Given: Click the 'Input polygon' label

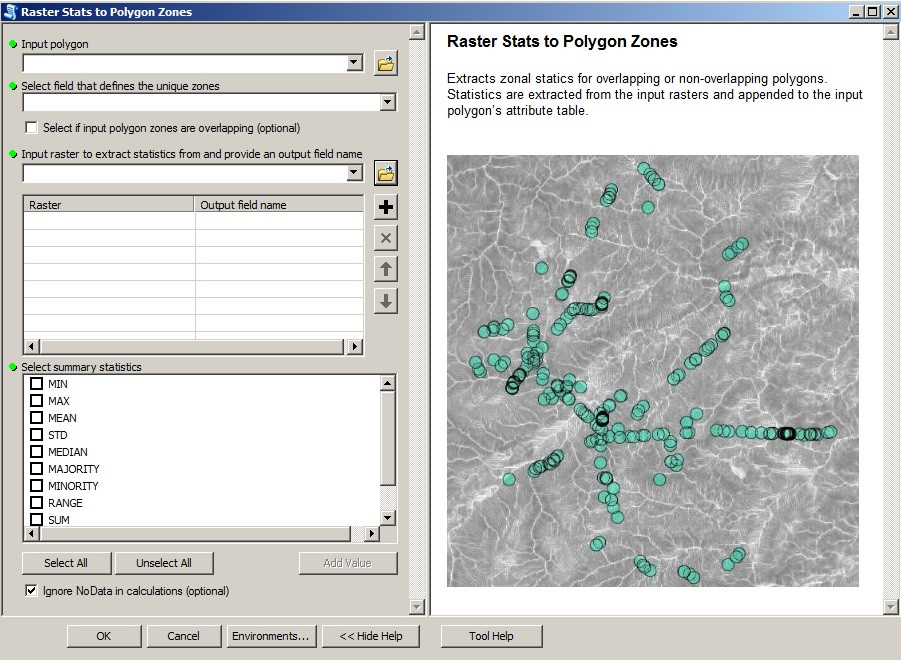Looking at the screenshot, I should pyautogui.click(x=55, y=44).
